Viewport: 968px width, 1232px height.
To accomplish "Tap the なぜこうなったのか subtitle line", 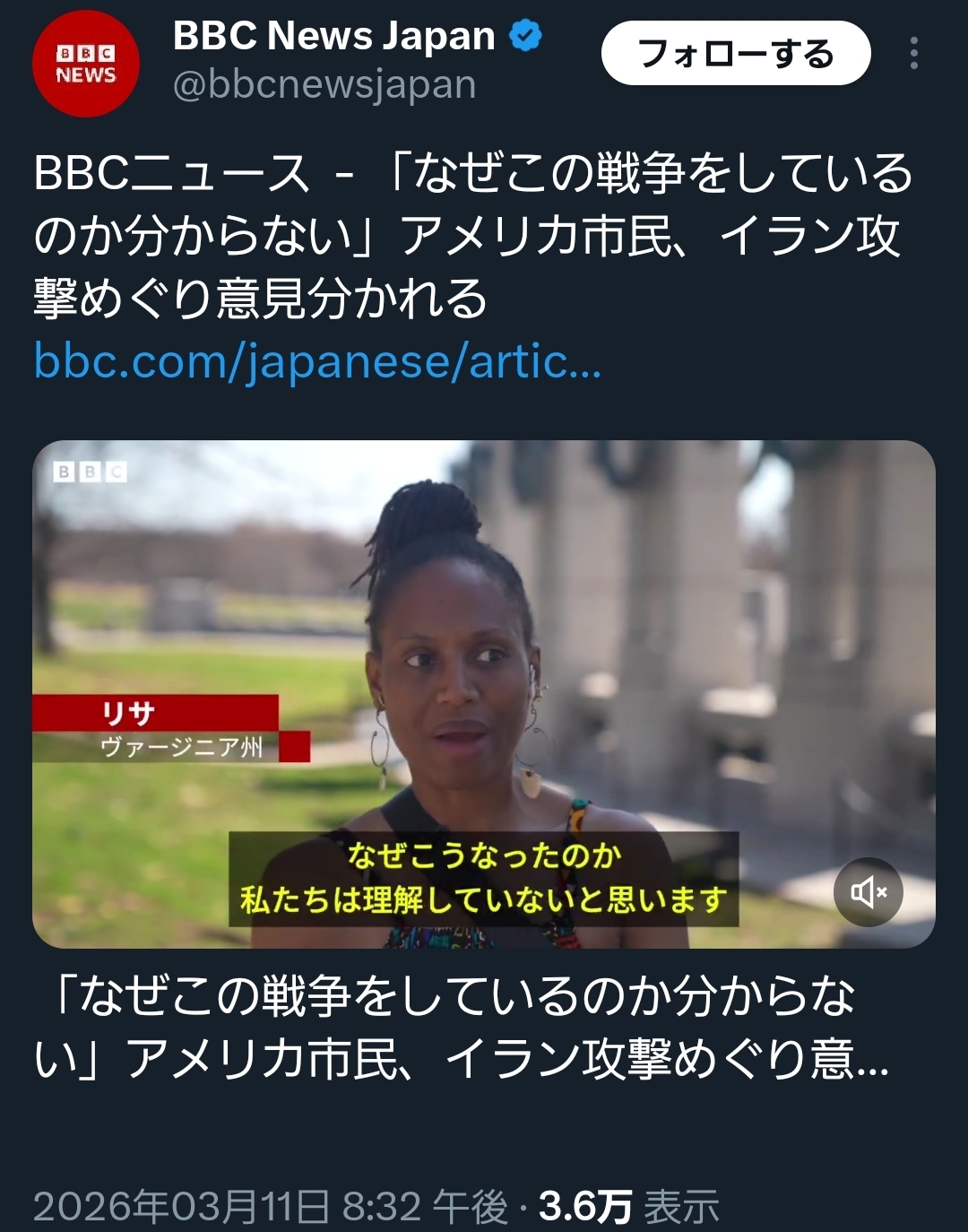I will click(x=484, y=855).
